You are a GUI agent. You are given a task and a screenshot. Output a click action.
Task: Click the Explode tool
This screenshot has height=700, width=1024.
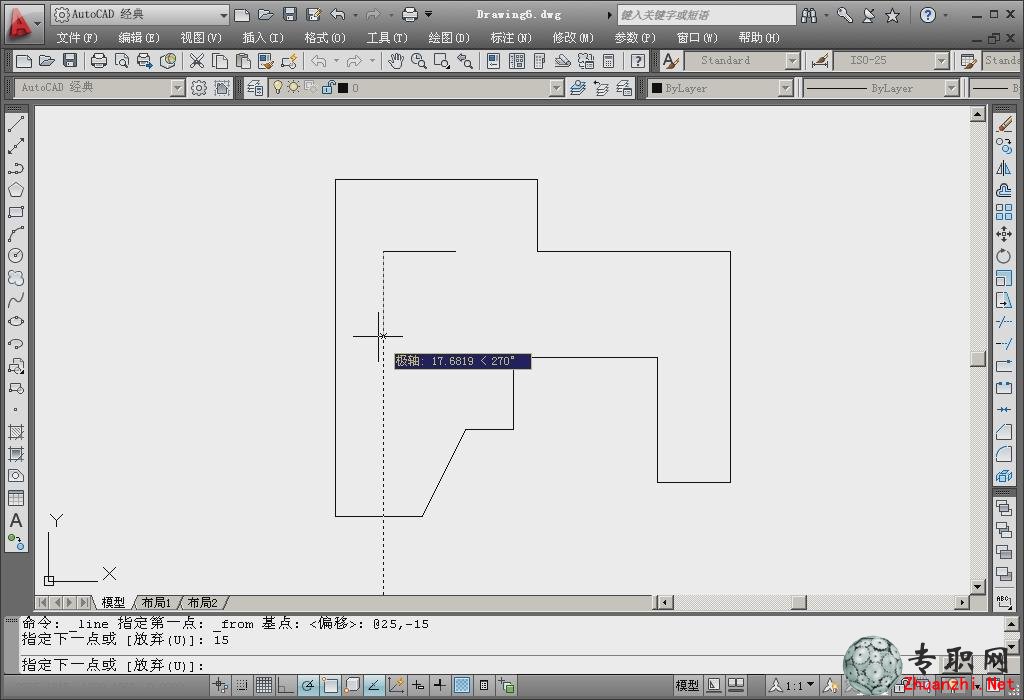pos(1004,476)
